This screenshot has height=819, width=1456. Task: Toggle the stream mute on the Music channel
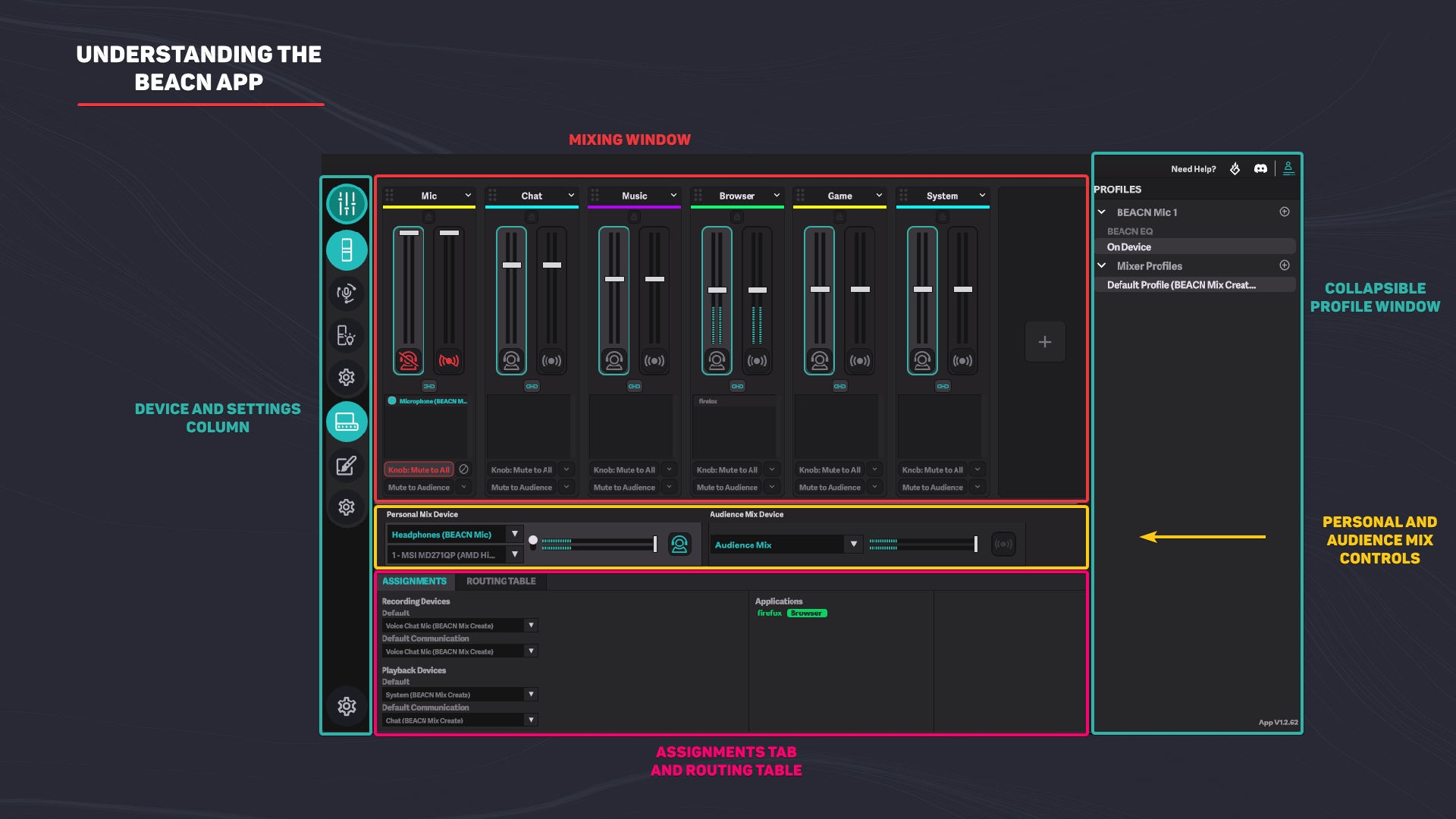[654, 360]
